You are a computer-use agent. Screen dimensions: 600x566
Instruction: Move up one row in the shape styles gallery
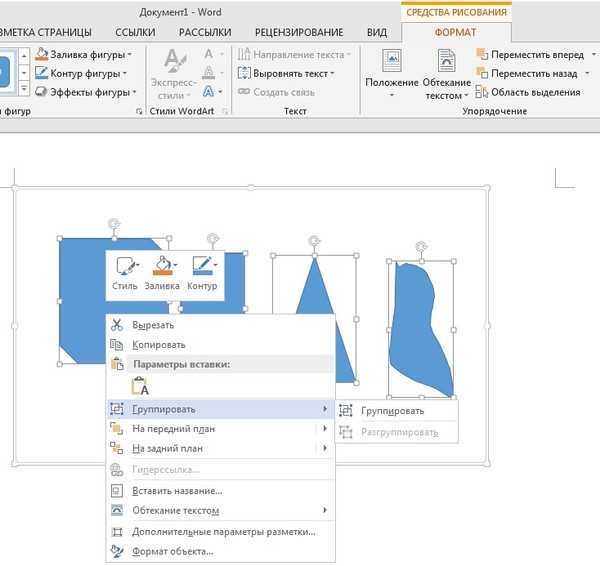(24, 56)
